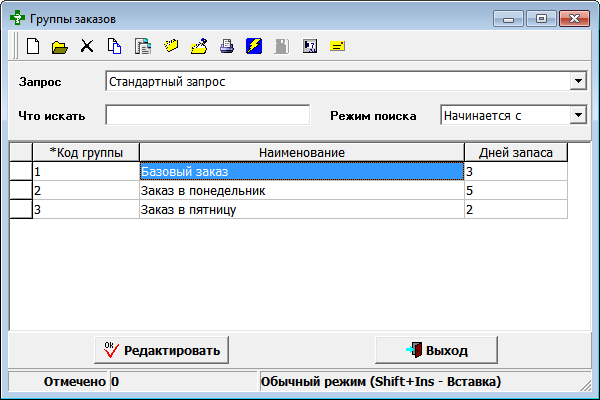600x400 pixels.
Task: Click the printer icon in toolbar
Action: [x=227, y=46]
